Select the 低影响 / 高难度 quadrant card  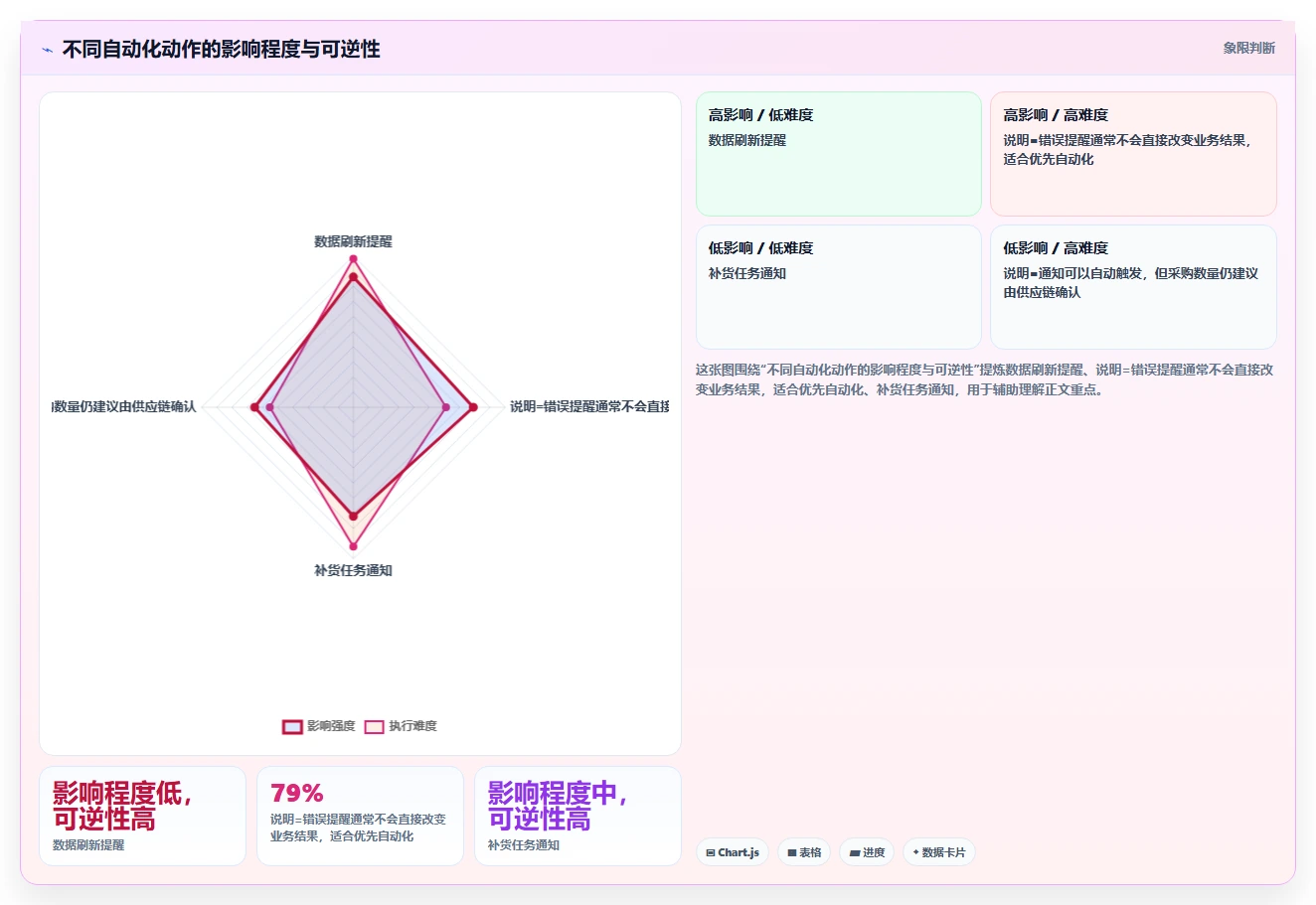(1133, 287)
